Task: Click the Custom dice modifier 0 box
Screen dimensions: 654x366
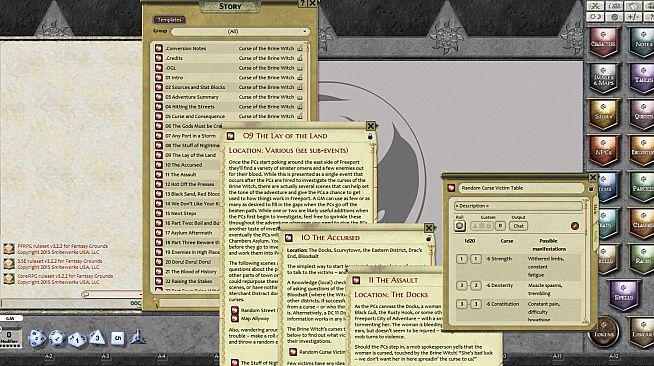Action: [x=500, y=226]
